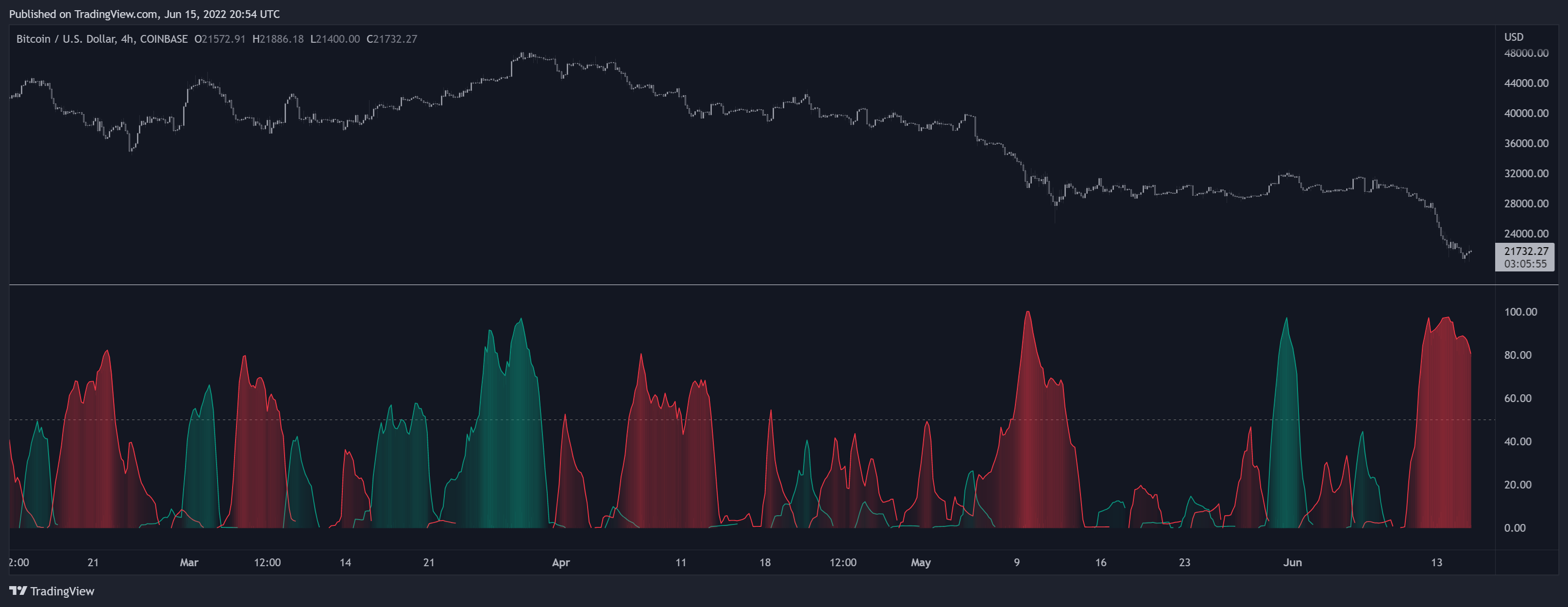Viewport: 1568px width, 607px height.
Task: Click the TradingView wordmark text
Action: tap(62, 591)
